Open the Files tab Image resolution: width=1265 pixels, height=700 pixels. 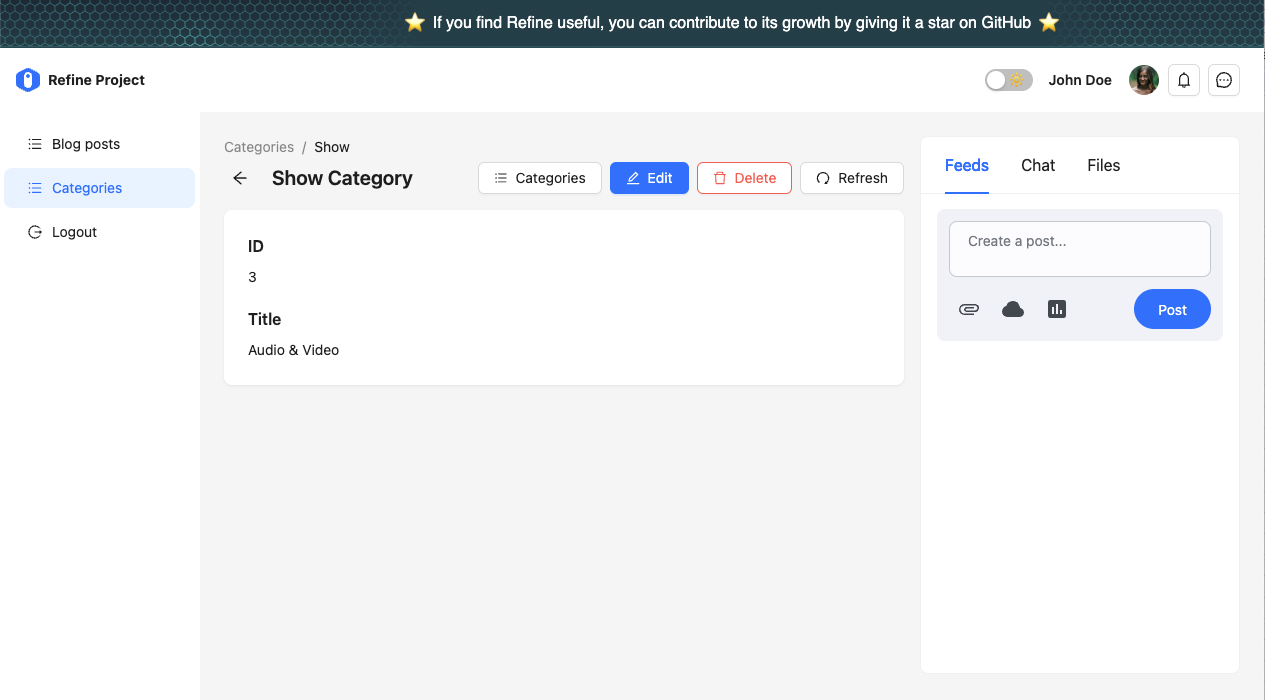point(1103,165)
